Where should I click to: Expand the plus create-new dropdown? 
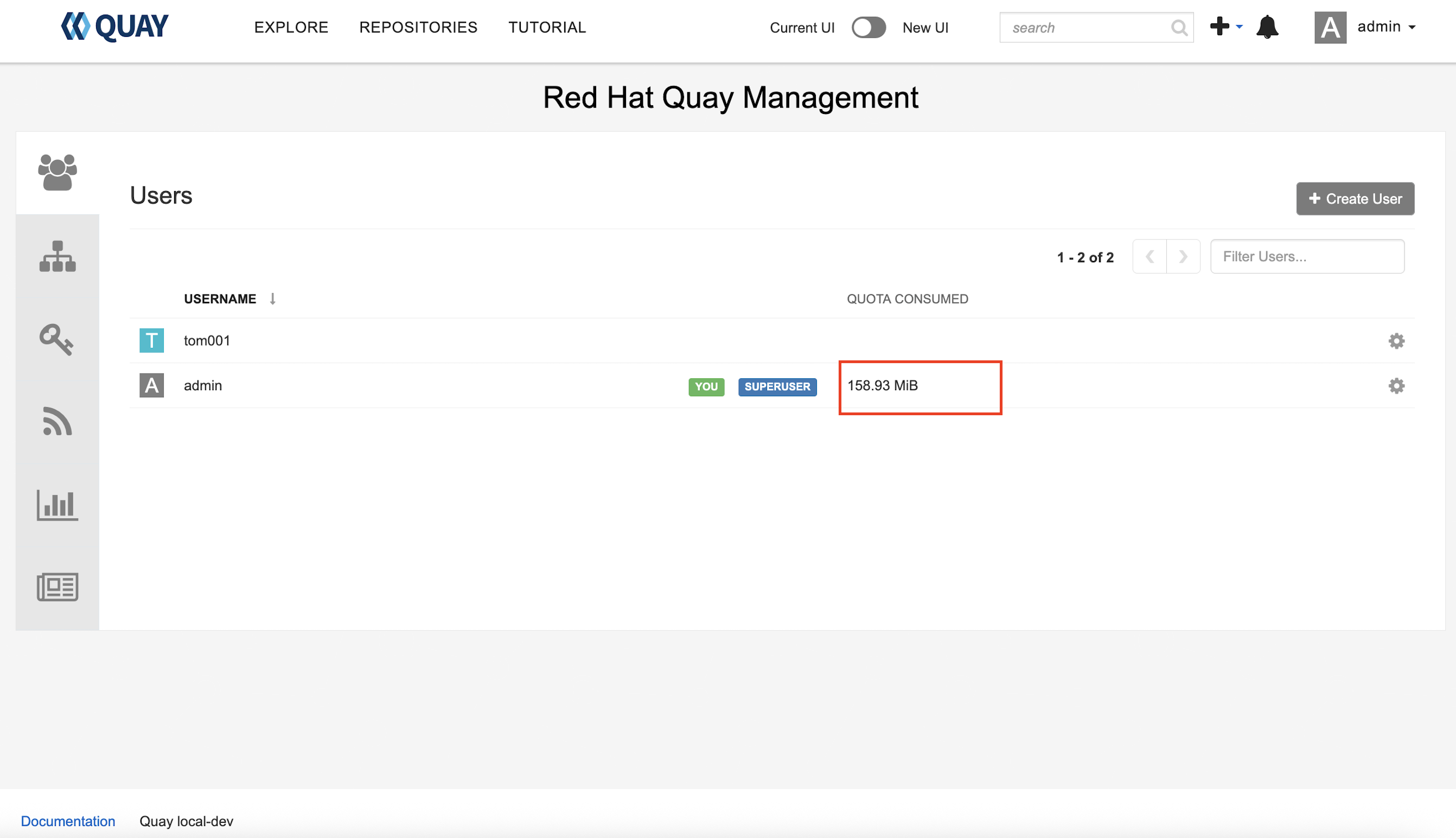point(1225,27)
